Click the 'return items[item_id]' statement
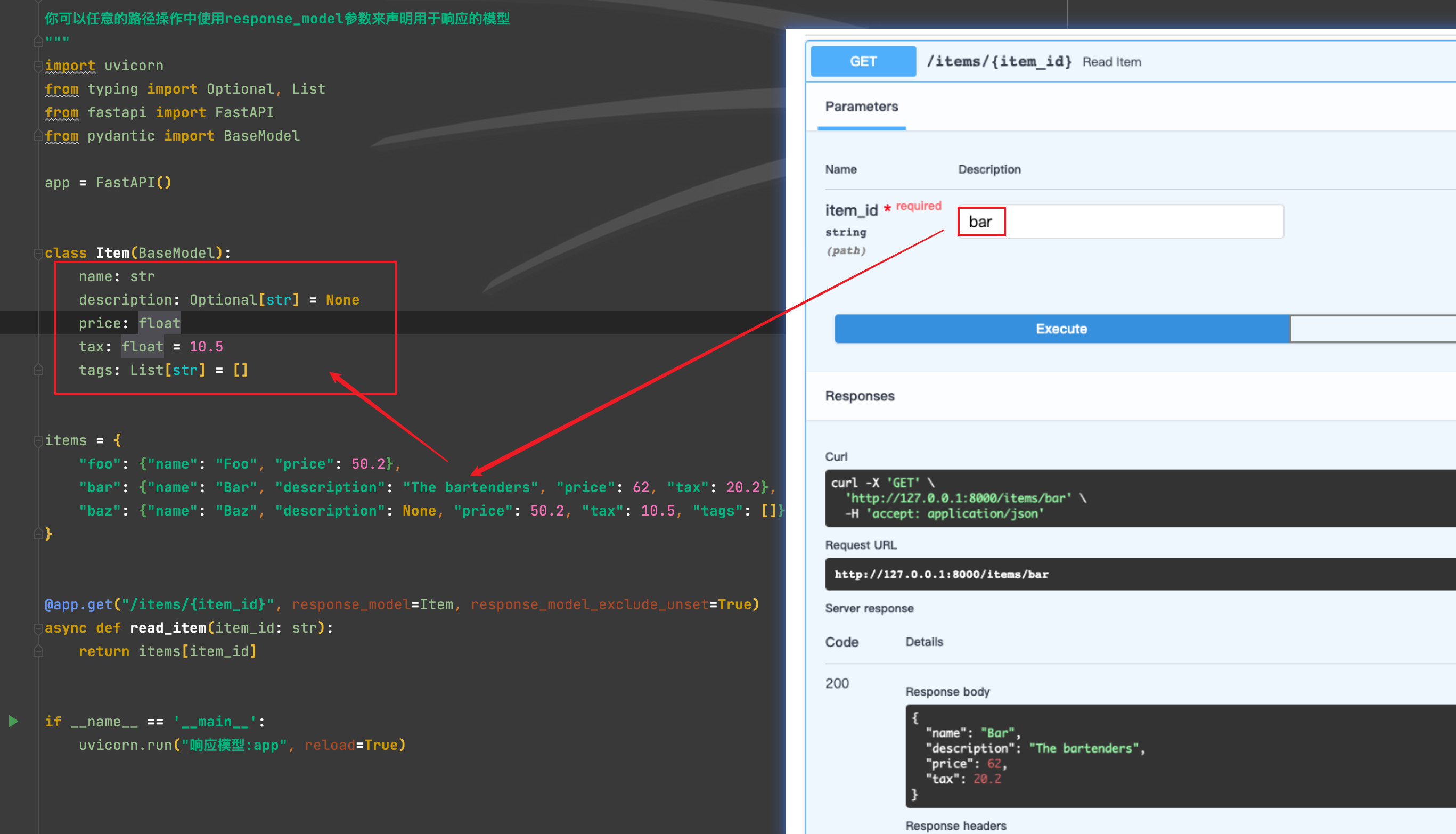Image resolution: width=1456 pixels, height=834 pixels. click(x=168, y=651)
